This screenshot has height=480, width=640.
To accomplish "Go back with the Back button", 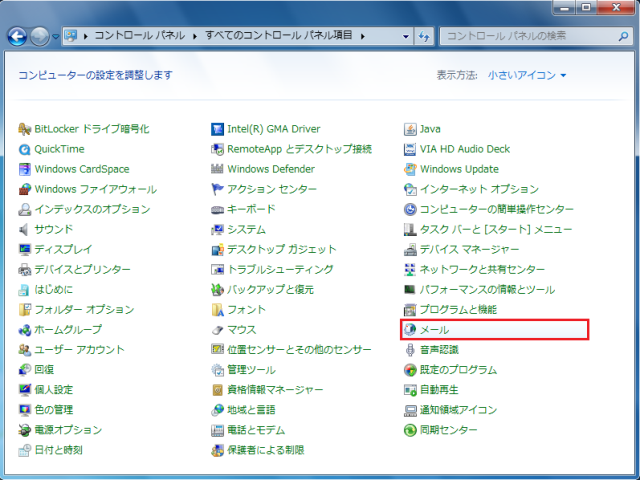I will tap(17, 36).
